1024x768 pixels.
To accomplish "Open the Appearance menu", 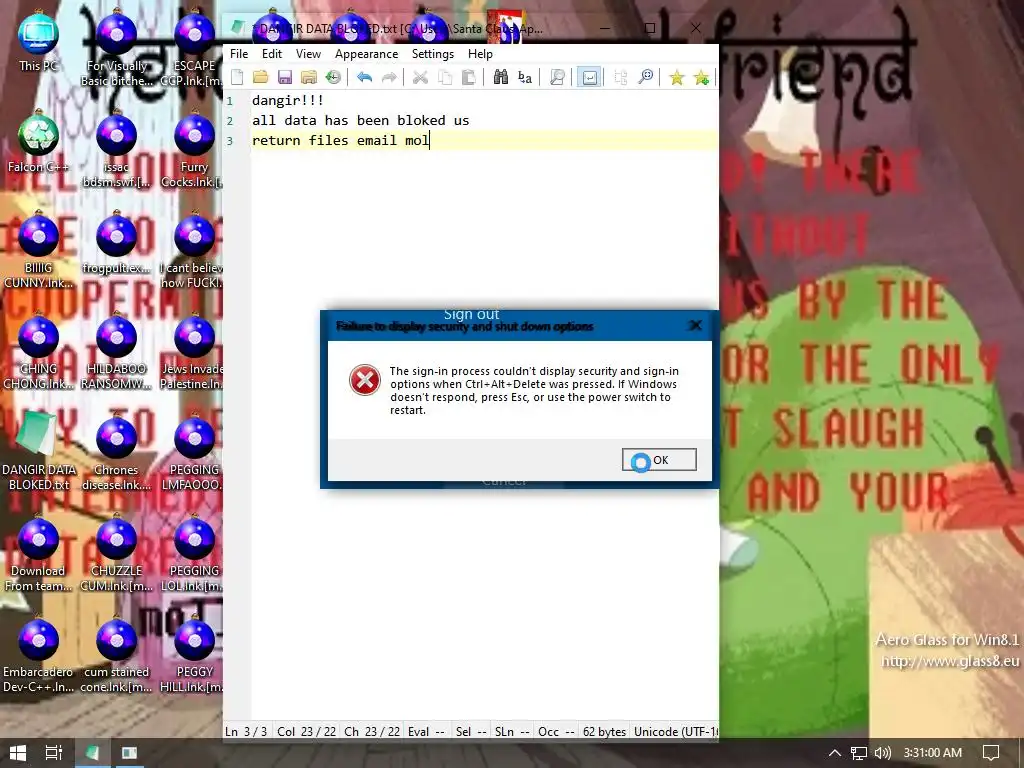I will coord(366,54).
